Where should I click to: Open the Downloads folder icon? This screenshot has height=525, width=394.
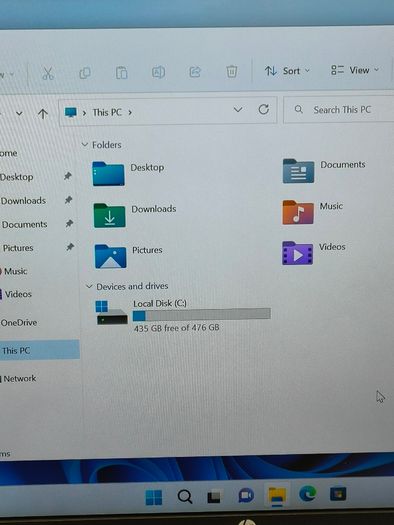tap(109, 216)
